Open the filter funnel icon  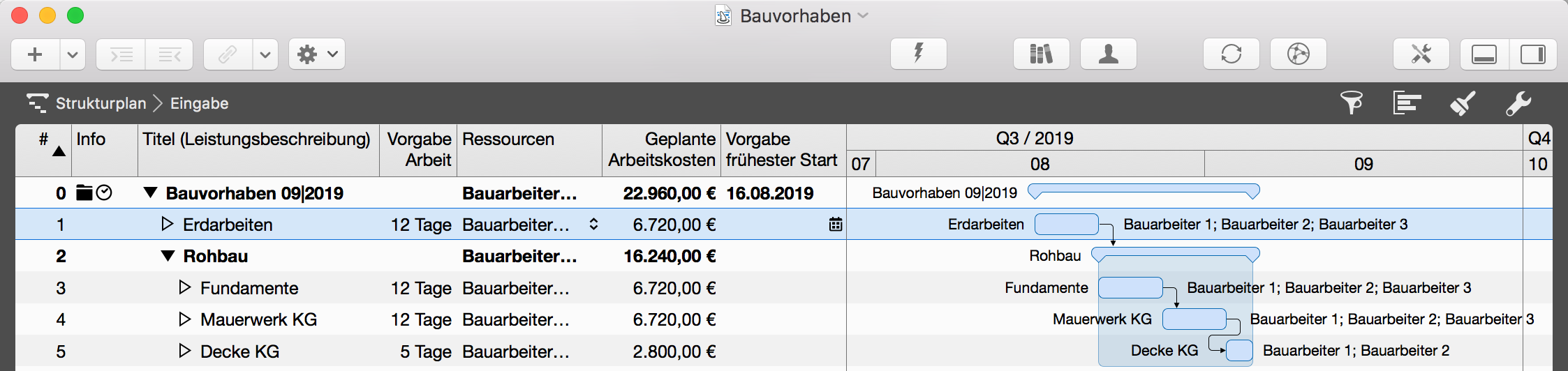tap(1352, 103)
